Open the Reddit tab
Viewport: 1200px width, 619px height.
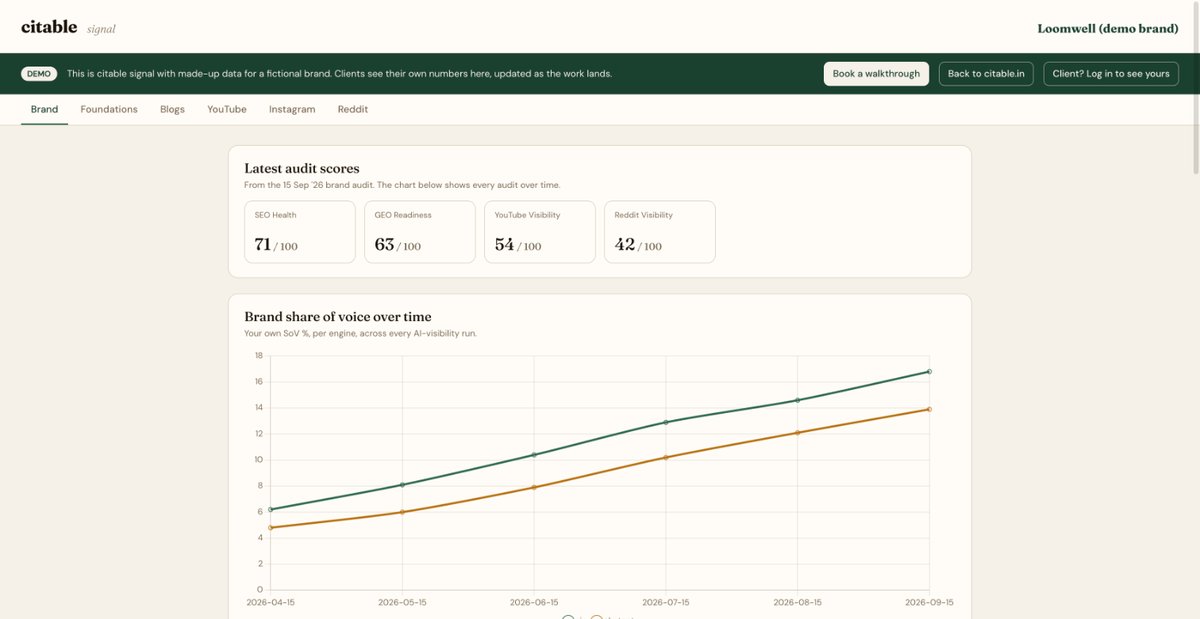[353, 109]
